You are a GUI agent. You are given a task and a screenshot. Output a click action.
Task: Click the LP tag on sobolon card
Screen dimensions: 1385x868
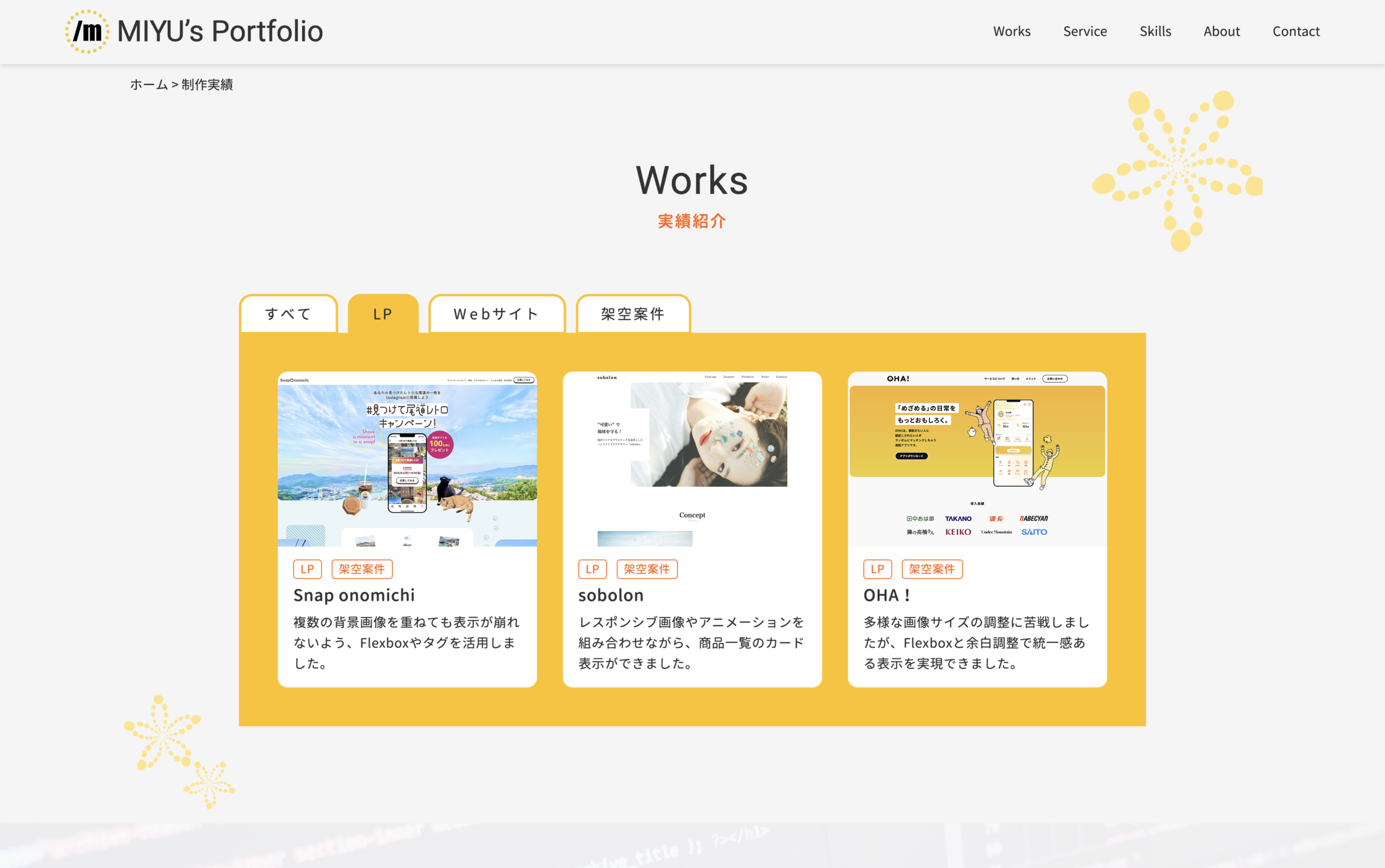tap(592, 569)
